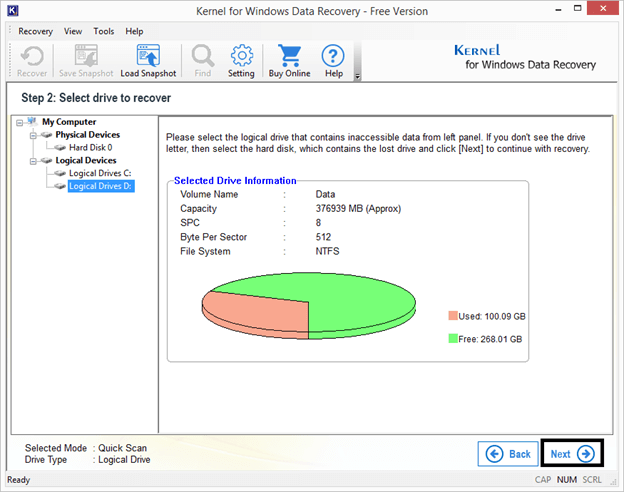Viewport: 624px width, 492px height.
Task: Open the Recovery menu
Action: [x=35, y=31]
